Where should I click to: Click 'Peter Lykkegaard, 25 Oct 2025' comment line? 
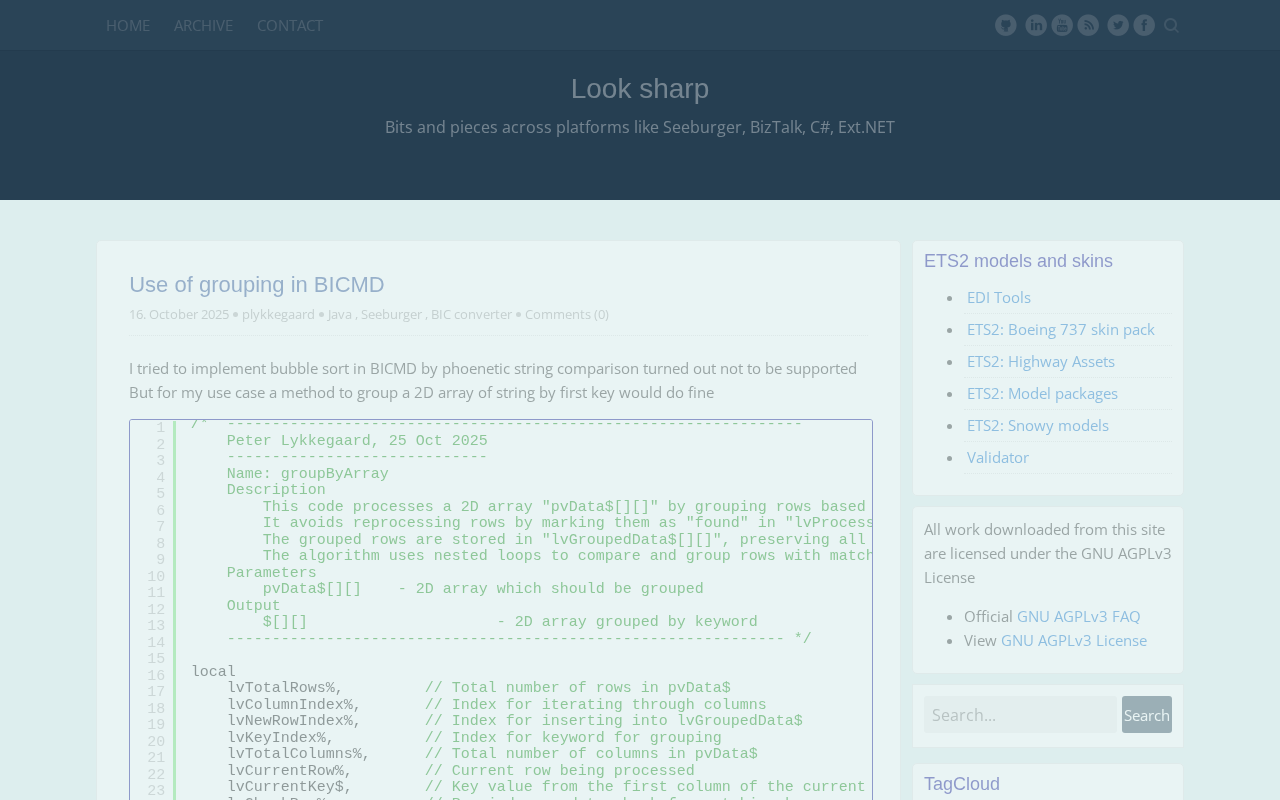pos(357,441)
